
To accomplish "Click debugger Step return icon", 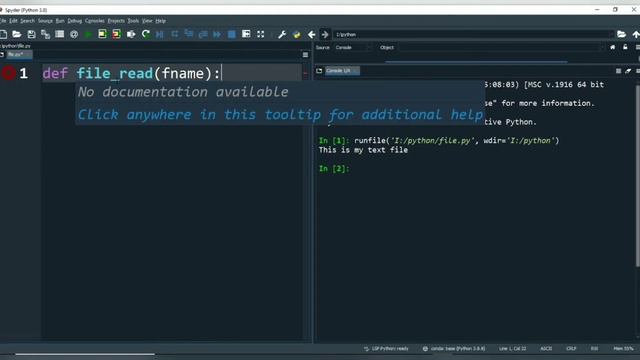I will click(x=203, y=34).
